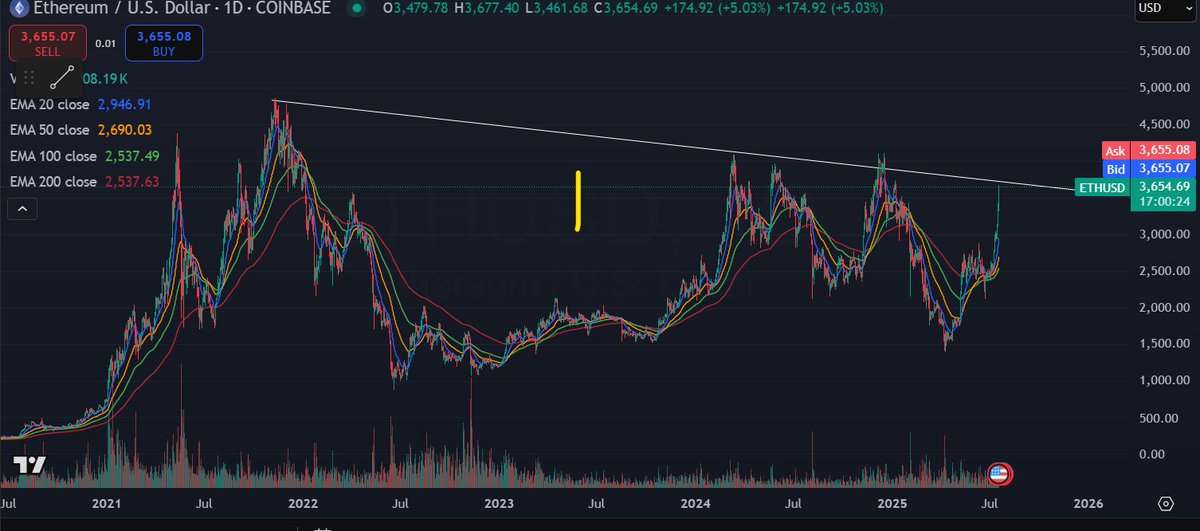
Task: Select the EMA 20 close indicator legend
Action: (x=50, y=104)
